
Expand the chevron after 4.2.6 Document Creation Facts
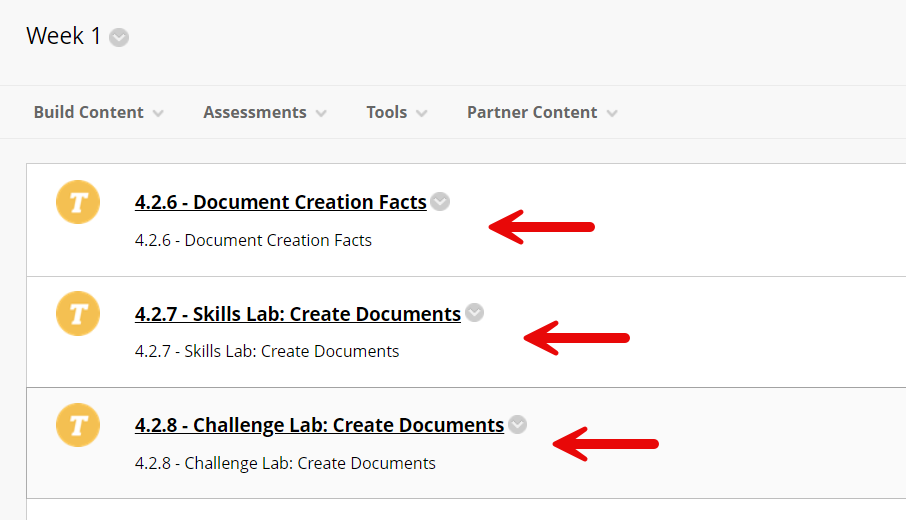coord(440,202)
